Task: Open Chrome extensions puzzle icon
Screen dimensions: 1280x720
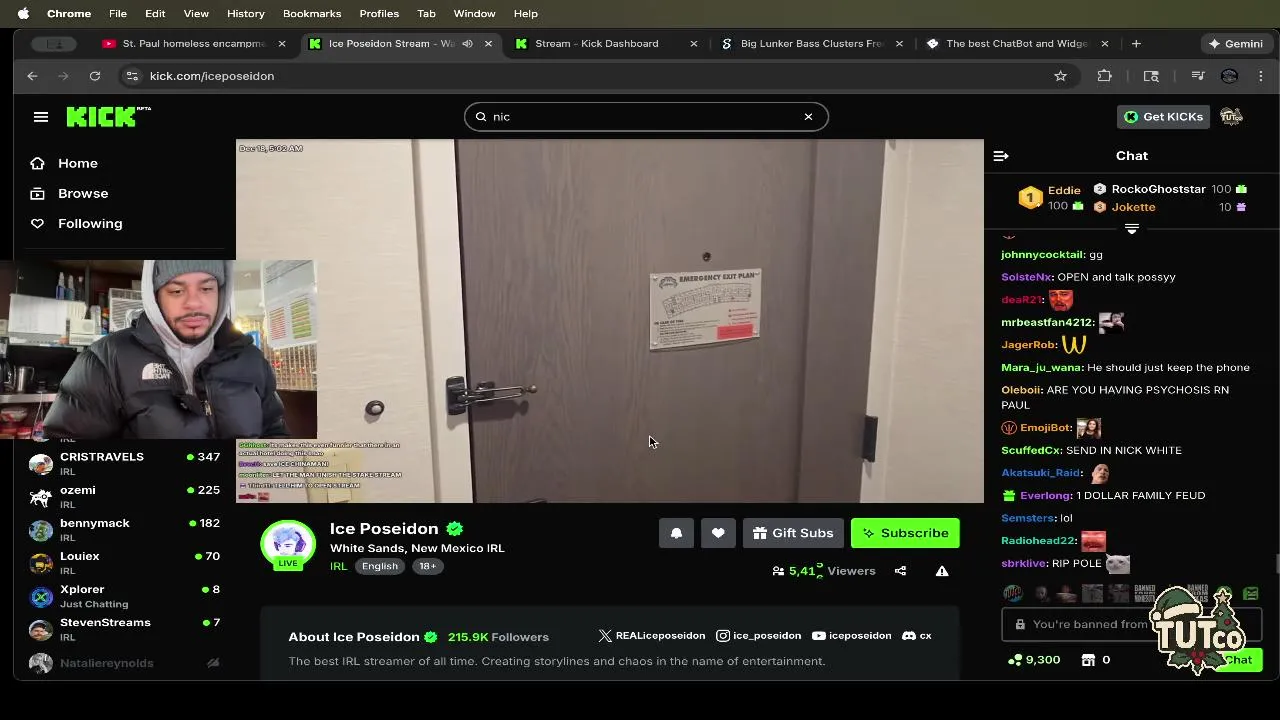Action: (1104, 76)
